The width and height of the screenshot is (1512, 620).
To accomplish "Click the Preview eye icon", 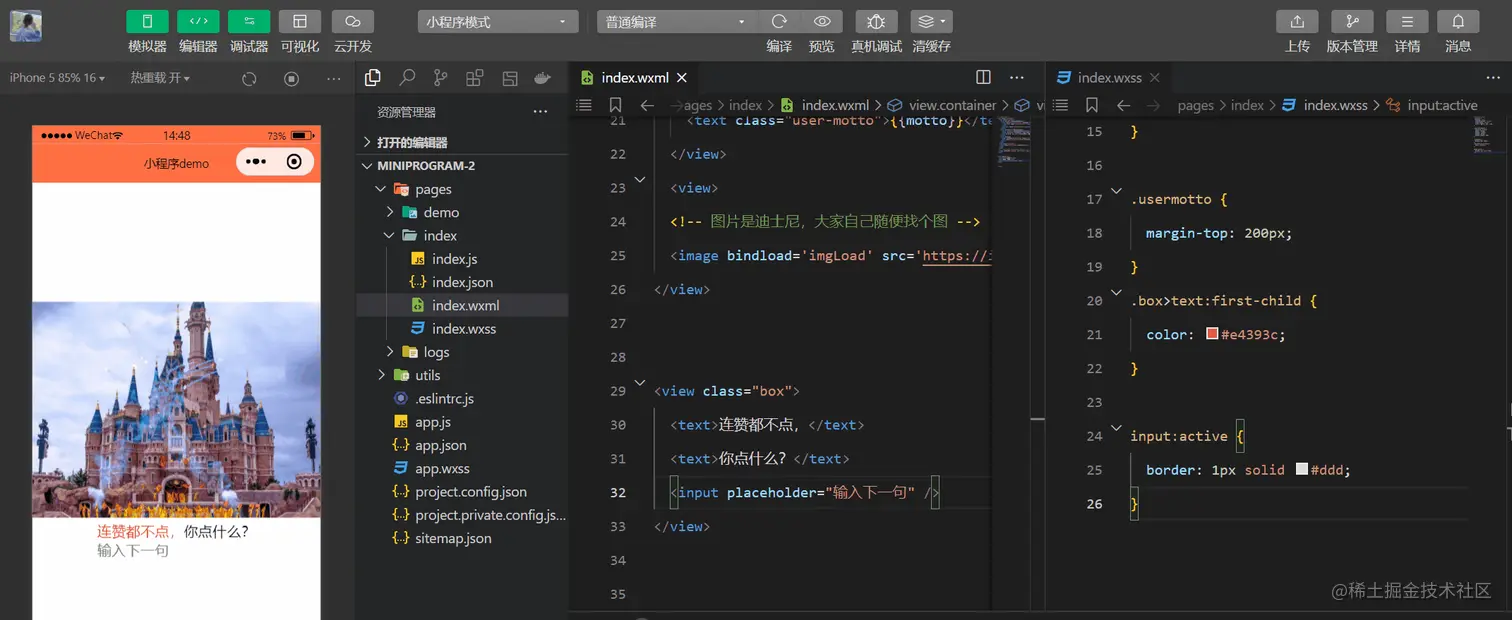I will 822,22.
